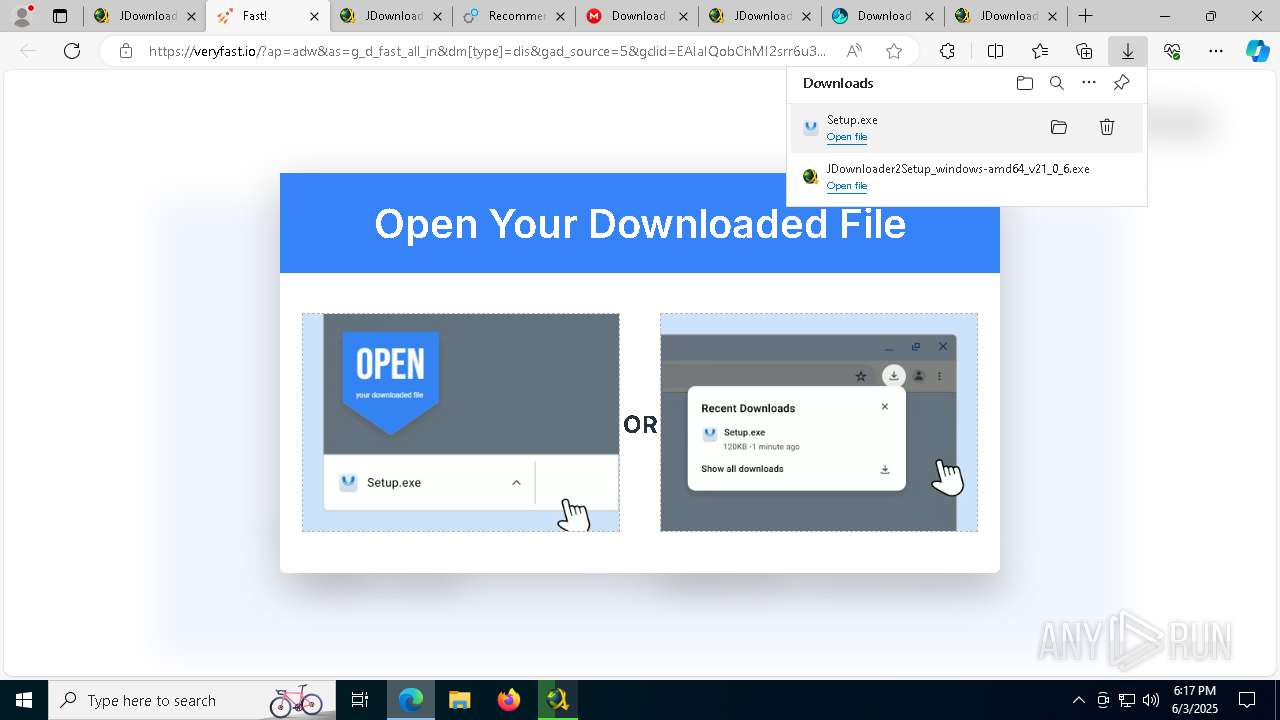Open Edge Settings and more menu
Viewport: 1280px width, 720px height.
point(1216,51)
